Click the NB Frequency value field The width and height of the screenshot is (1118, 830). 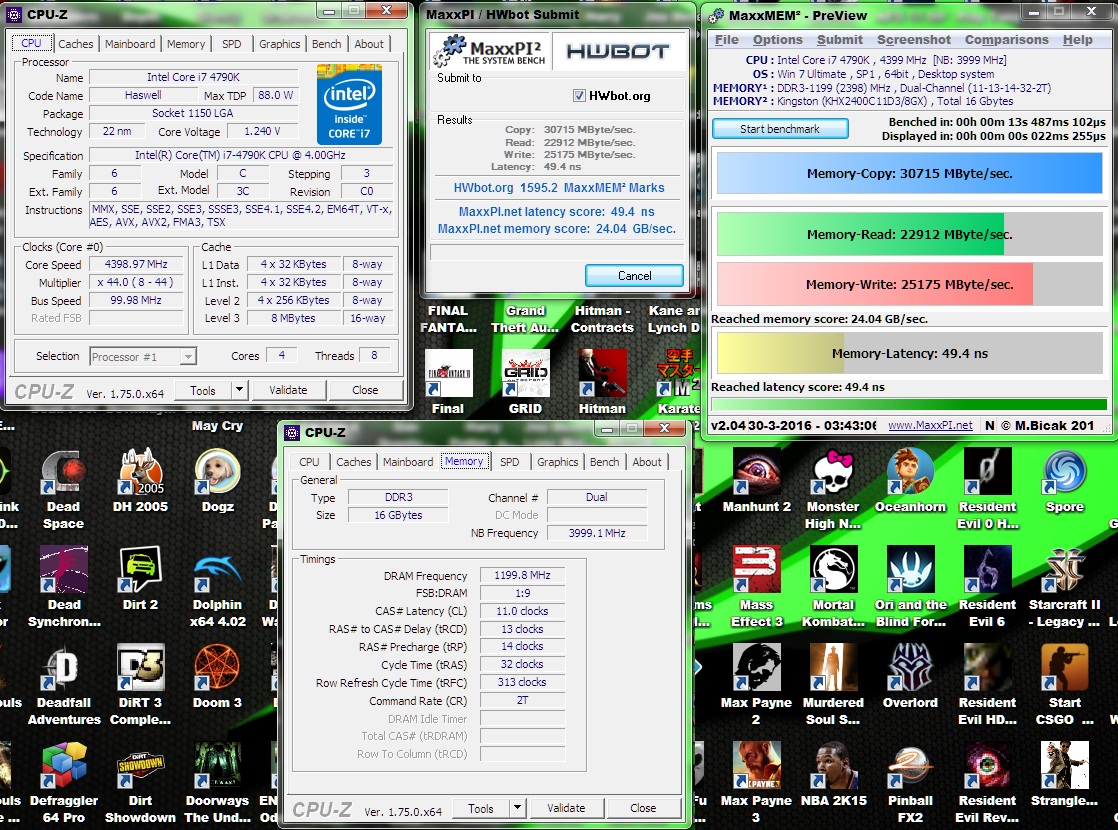coord(597,533)
